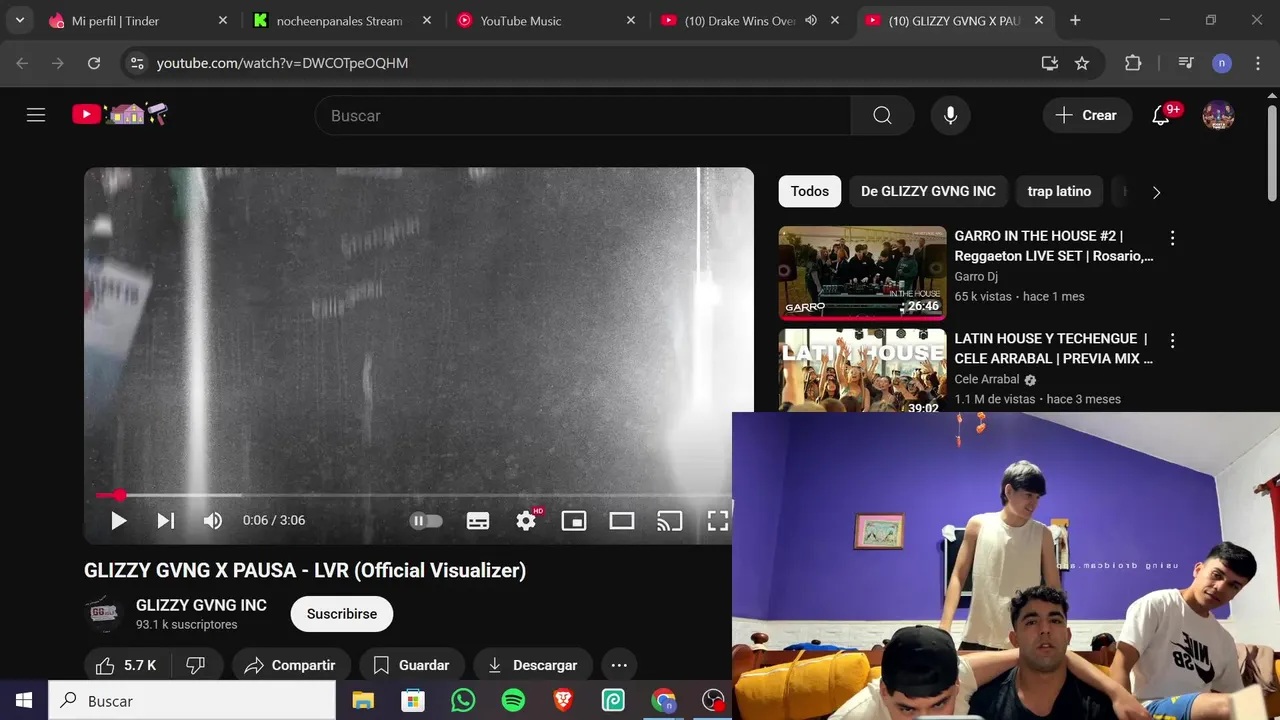Screen dimensions: 1280x720
Task: Toggle subtitles on the player
Action: [x=478, y=520]
